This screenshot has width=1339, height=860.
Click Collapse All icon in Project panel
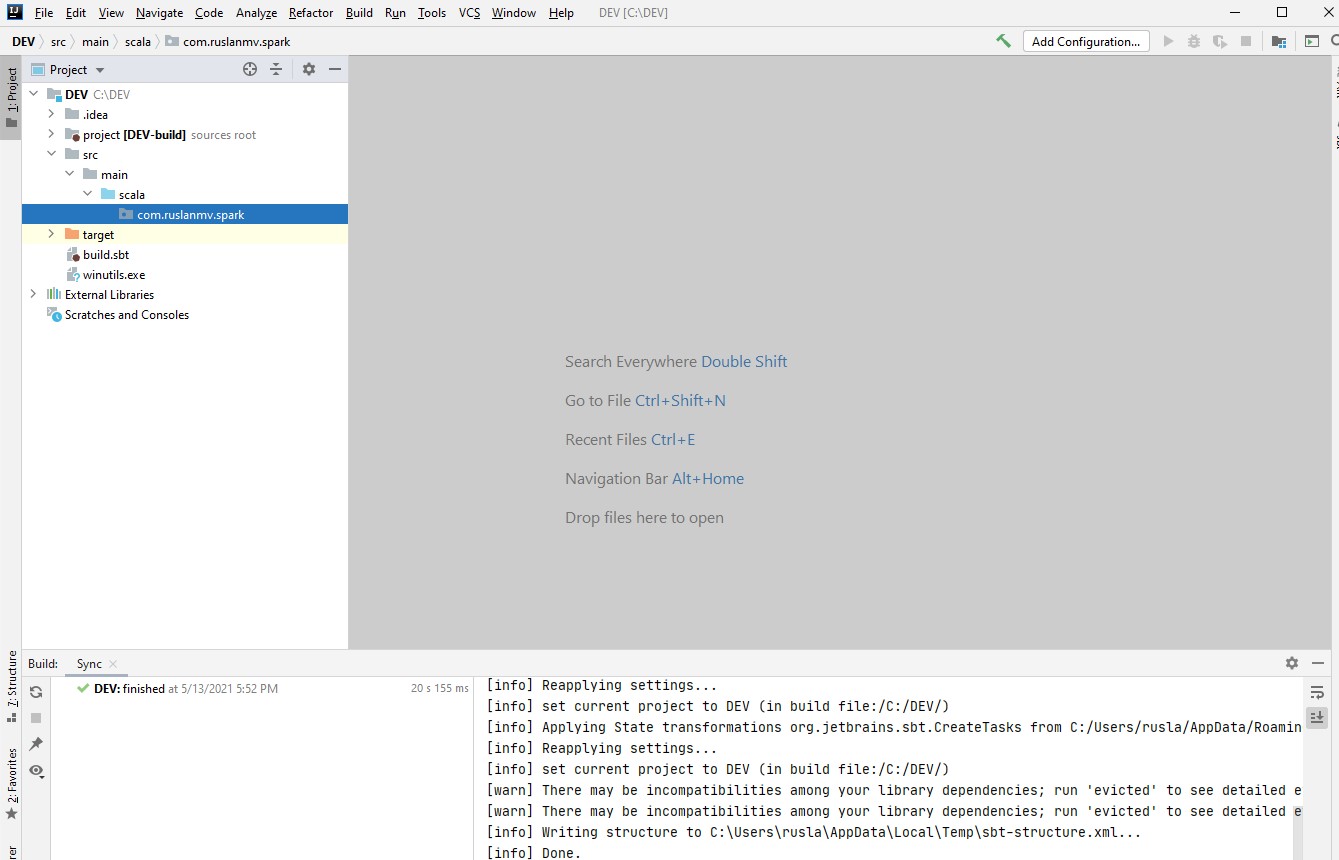(276, 69)
